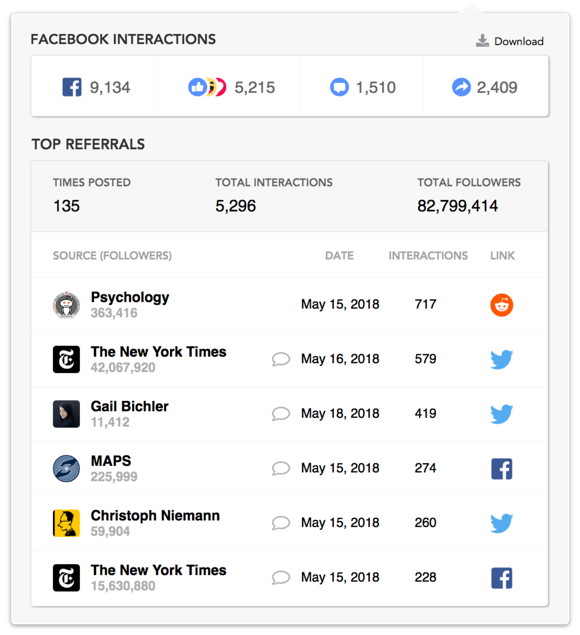Click the Facebook total interactions icon 9,134
The image size is (580, 635).
(x=72, y=87)
